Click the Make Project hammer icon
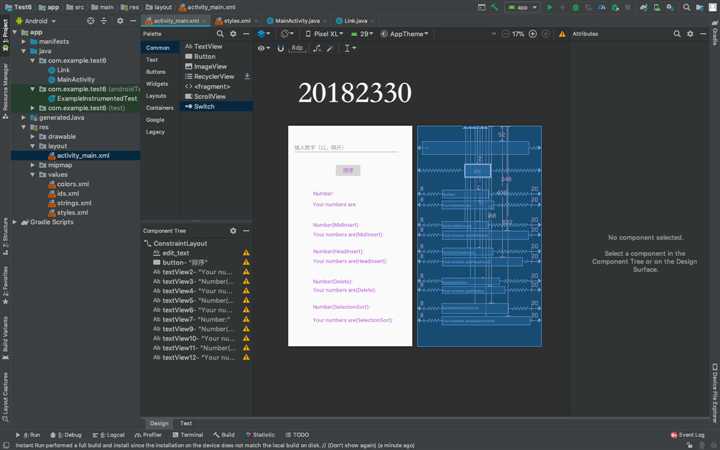The height and width of the screenshot is (450, 720). 495,7
